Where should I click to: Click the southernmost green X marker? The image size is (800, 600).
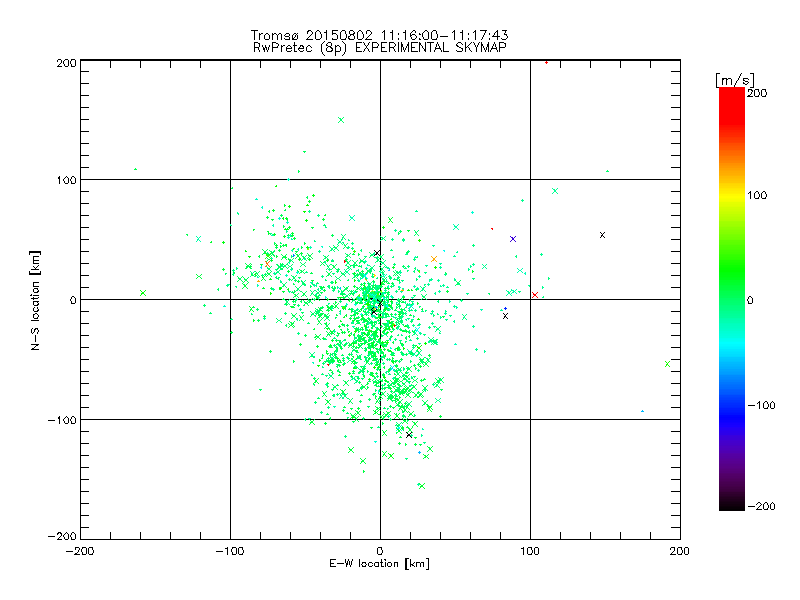click(x=422, y=486)
